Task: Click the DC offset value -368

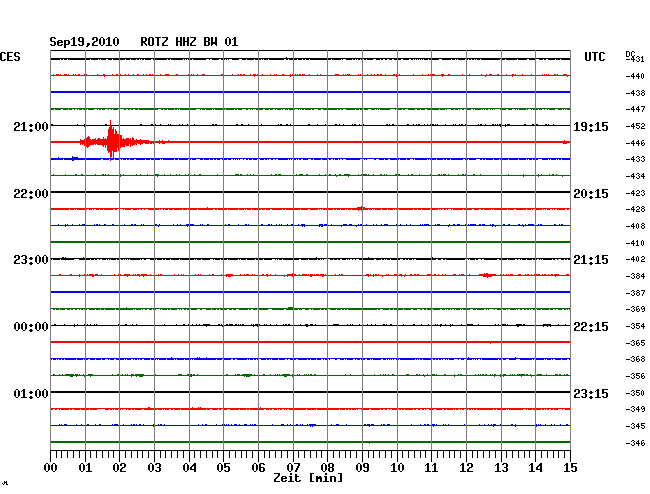Action: (635, 359)
